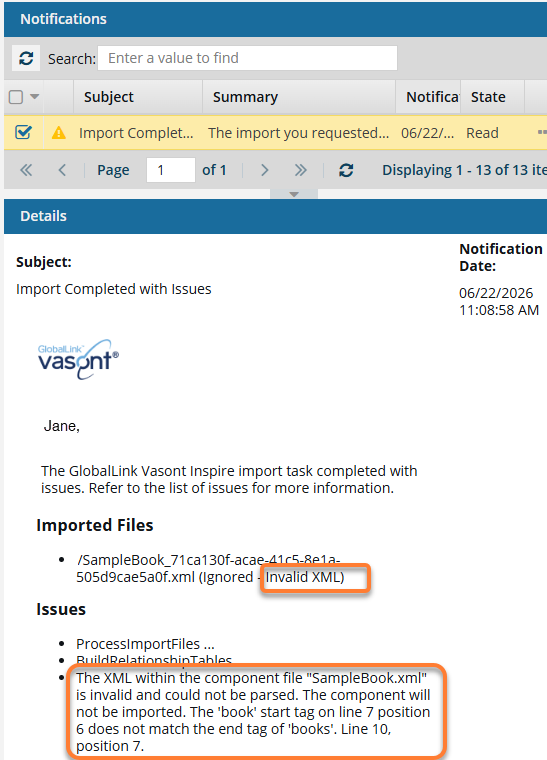The height and width of the screenshot is (760, 547).
Task: Collapse the grid using the splitter arrow
Action: 294,194
